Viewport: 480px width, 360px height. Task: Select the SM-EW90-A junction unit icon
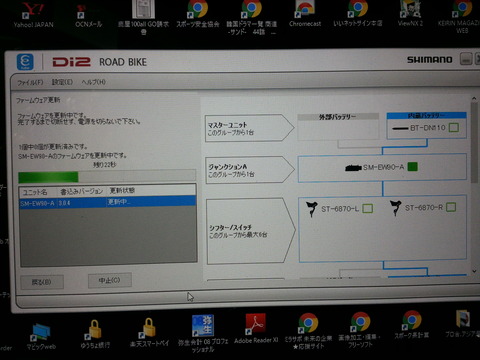tap(353, 168)
